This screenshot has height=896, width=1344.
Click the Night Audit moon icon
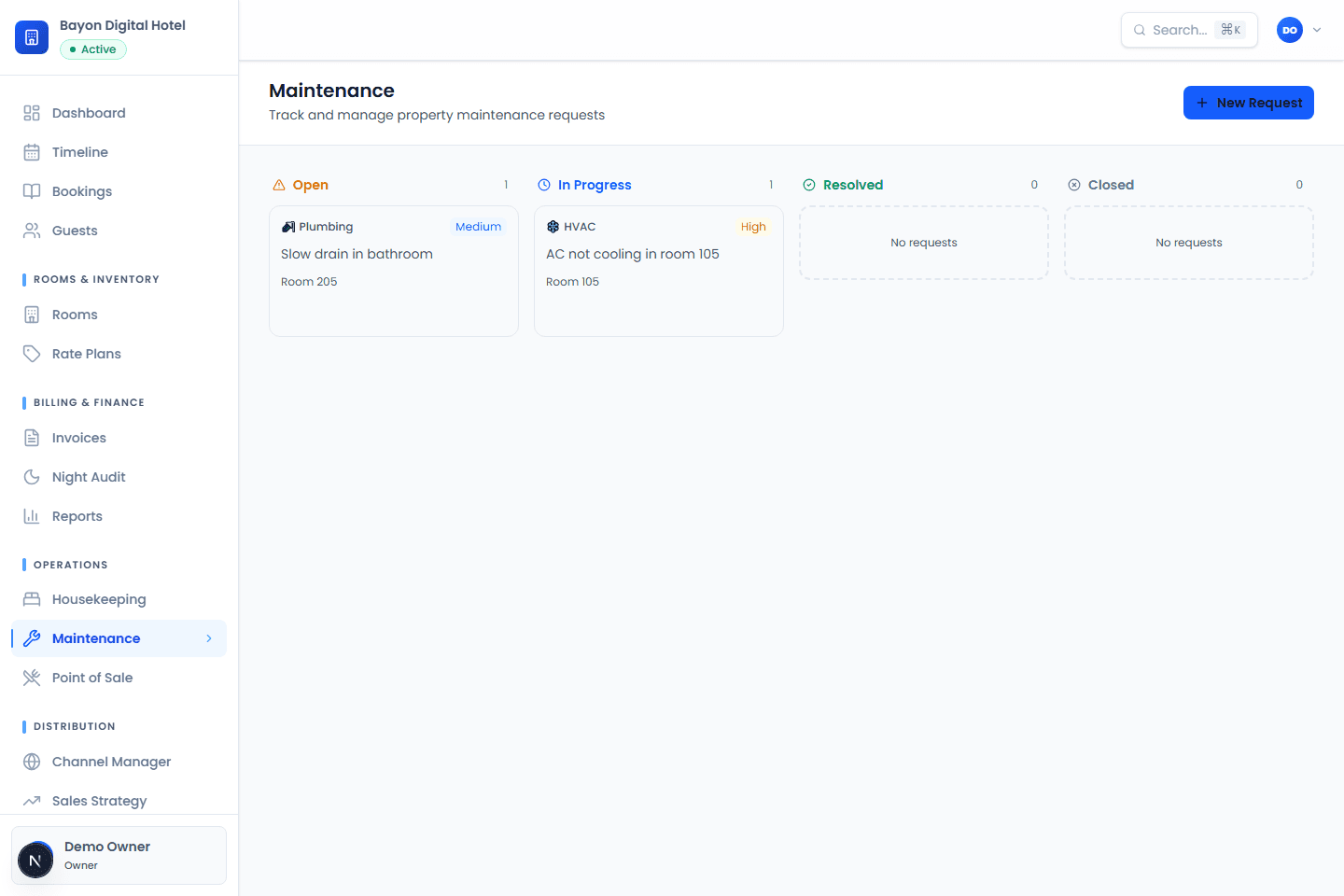32,477
